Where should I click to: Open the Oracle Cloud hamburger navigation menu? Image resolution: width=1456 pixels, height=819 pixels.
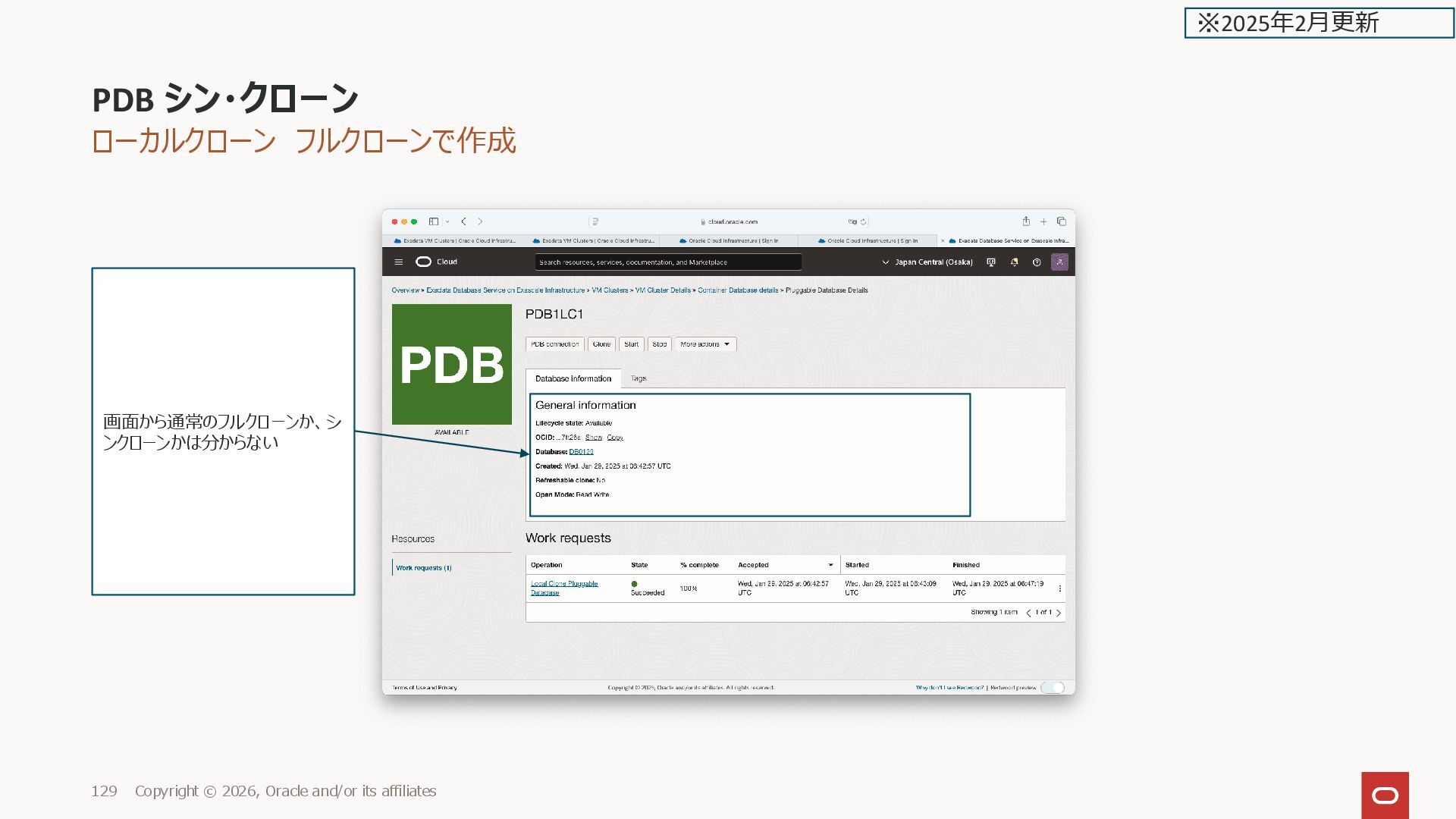click(x=398, y=262)
